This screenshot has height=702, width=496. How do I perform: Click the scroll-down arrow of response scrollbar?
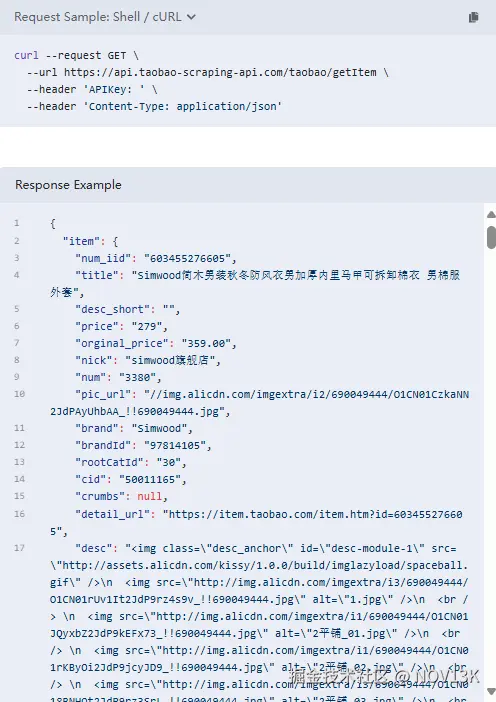491,692
